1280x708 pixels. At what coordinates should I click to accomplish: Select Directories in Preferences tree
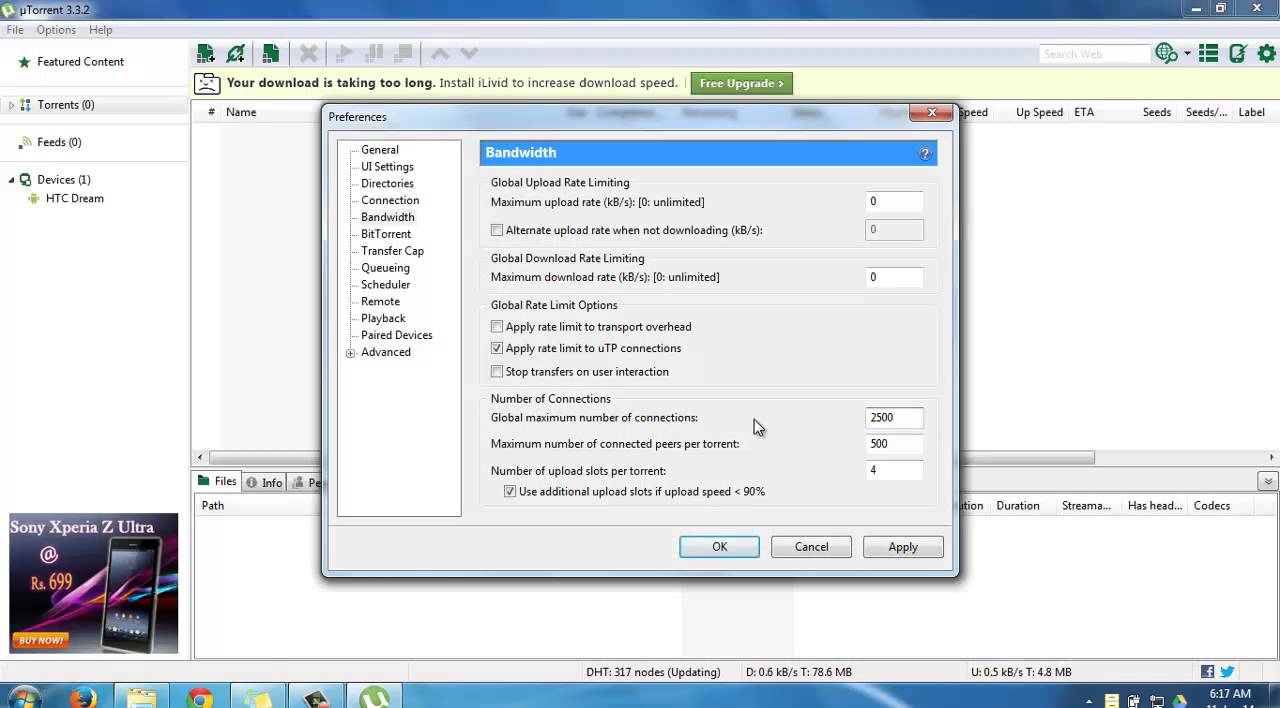click(x=387, y=184)
